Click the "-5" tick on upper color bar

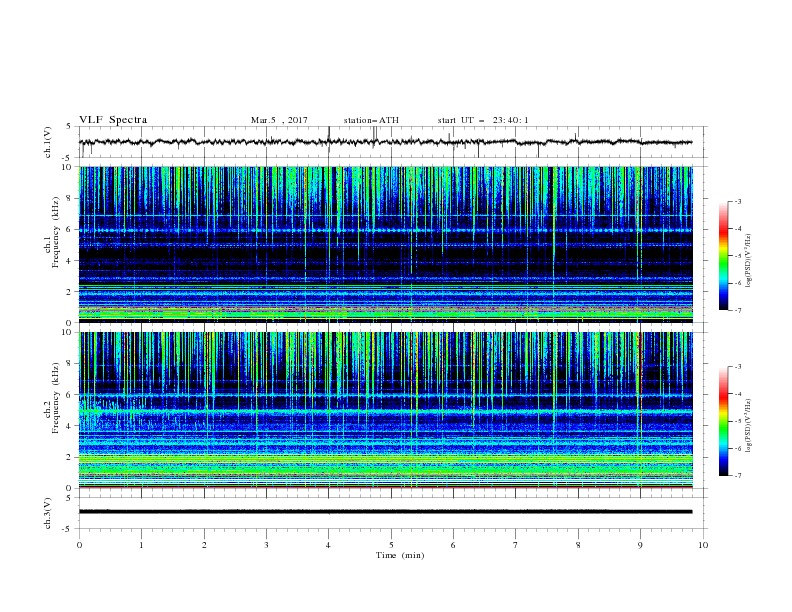(x=738, y=256)
